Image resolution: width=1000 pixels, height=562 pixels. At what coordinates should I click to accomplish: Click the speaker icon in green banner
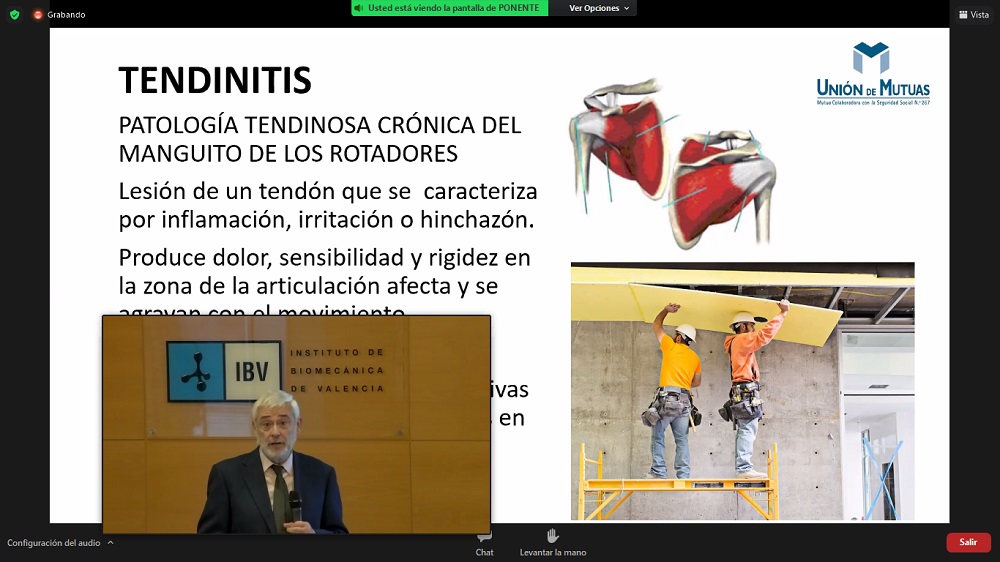coord(359,8)
